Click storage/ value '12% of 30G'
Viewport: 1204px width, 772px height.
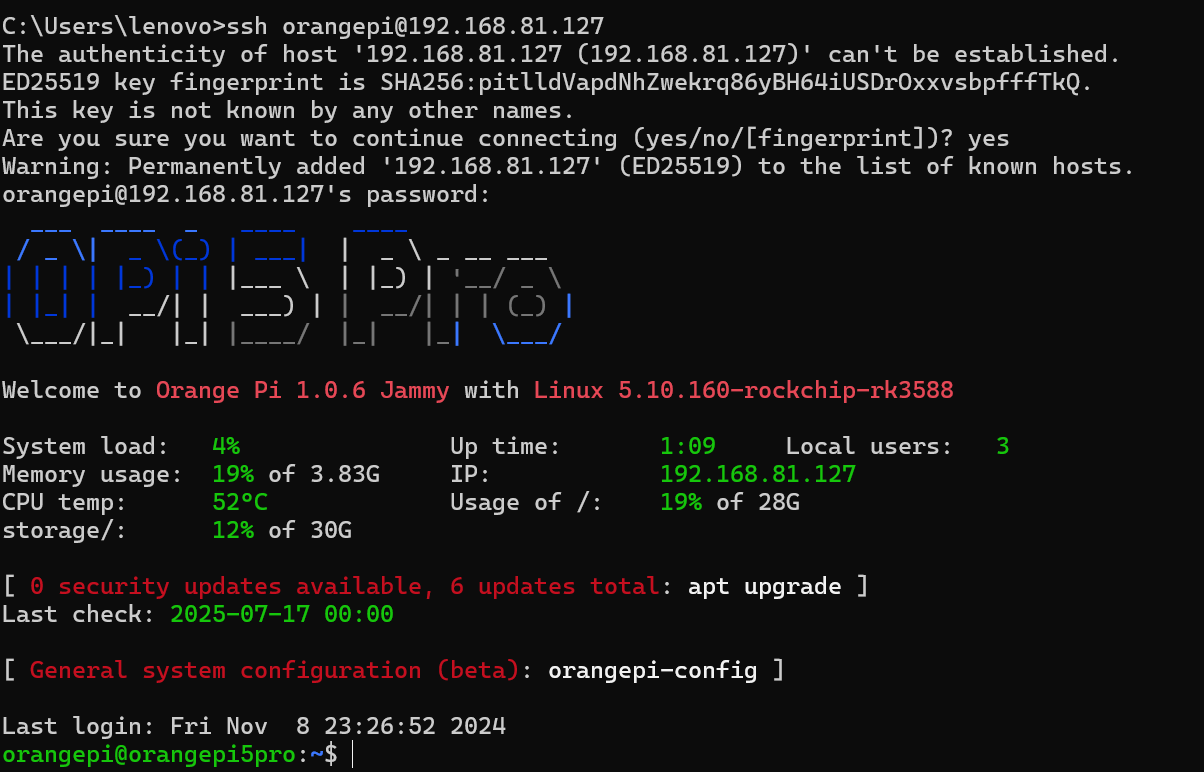click(282, 529)
